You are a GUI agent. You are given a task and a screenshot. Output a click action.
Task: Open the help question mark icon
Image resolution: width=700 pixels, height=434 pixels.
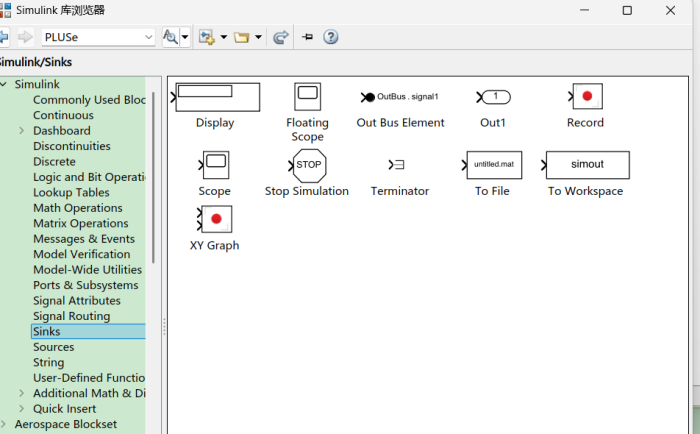[331, 37]
